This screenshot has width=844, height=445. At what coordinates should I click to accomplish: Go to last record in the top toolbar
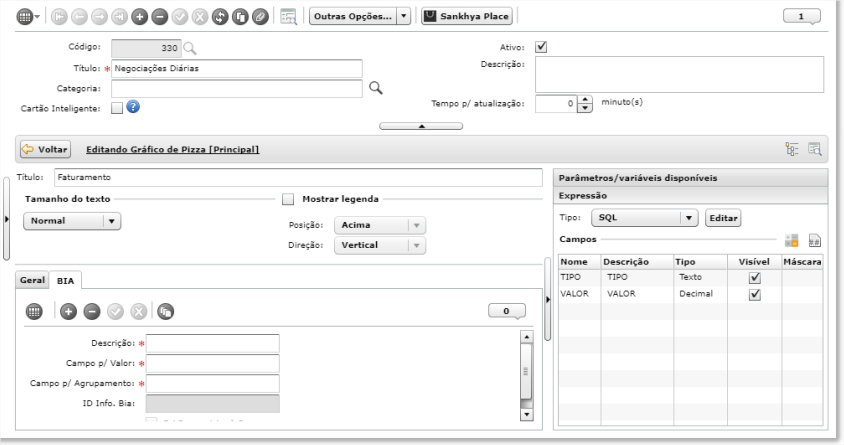coord(119,17)
